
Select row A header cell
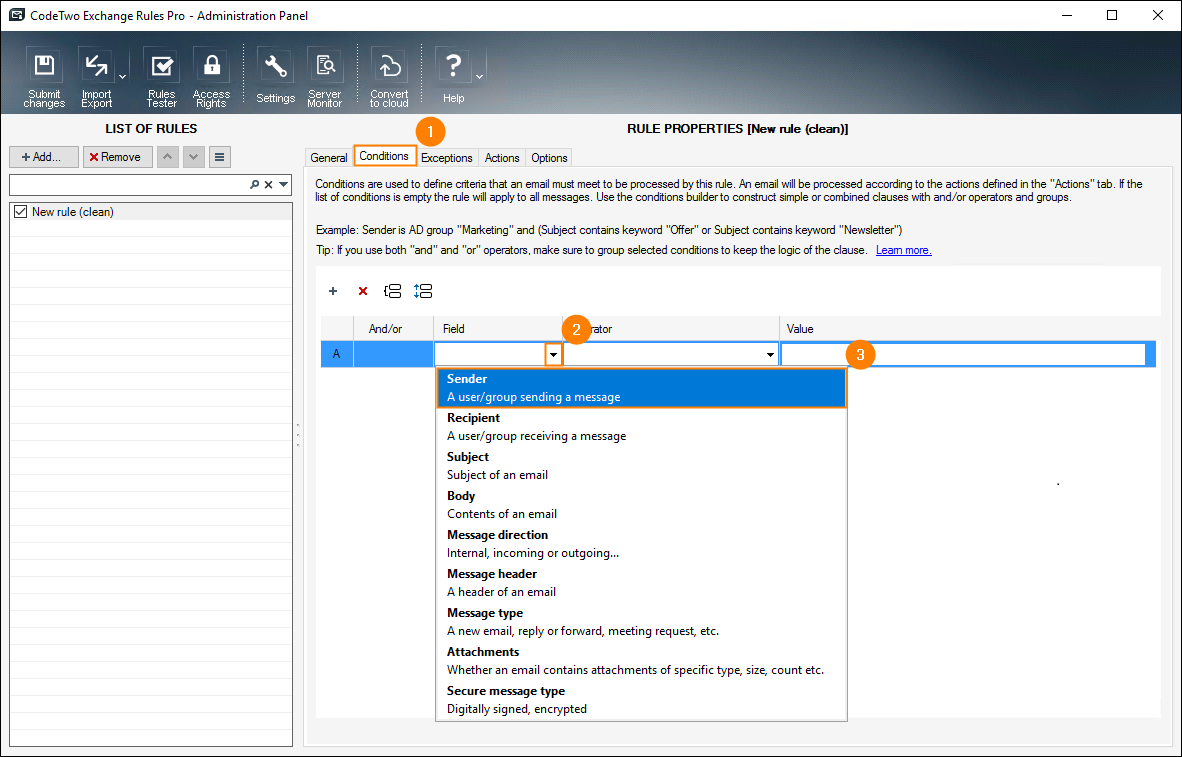(x=337, y=354)
